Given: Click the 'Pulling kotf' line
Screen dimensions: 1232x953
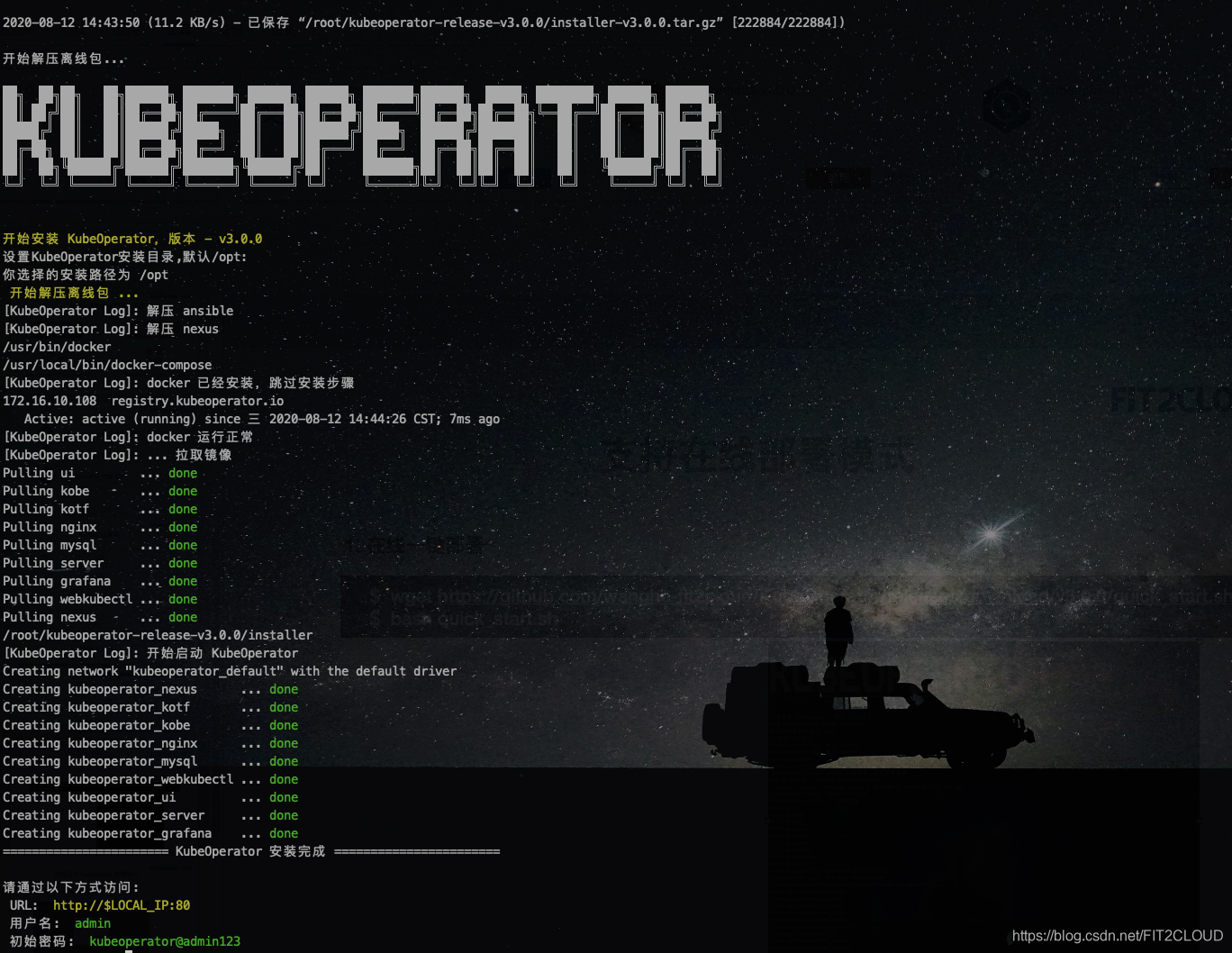Looking at the screenshot, I should (100, 509).
